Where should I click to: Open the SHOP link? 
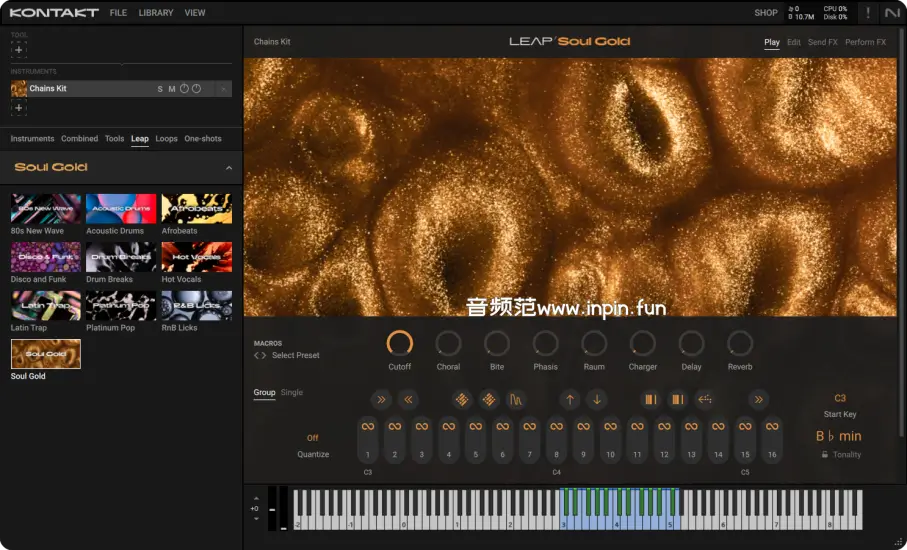coord(765,13)
